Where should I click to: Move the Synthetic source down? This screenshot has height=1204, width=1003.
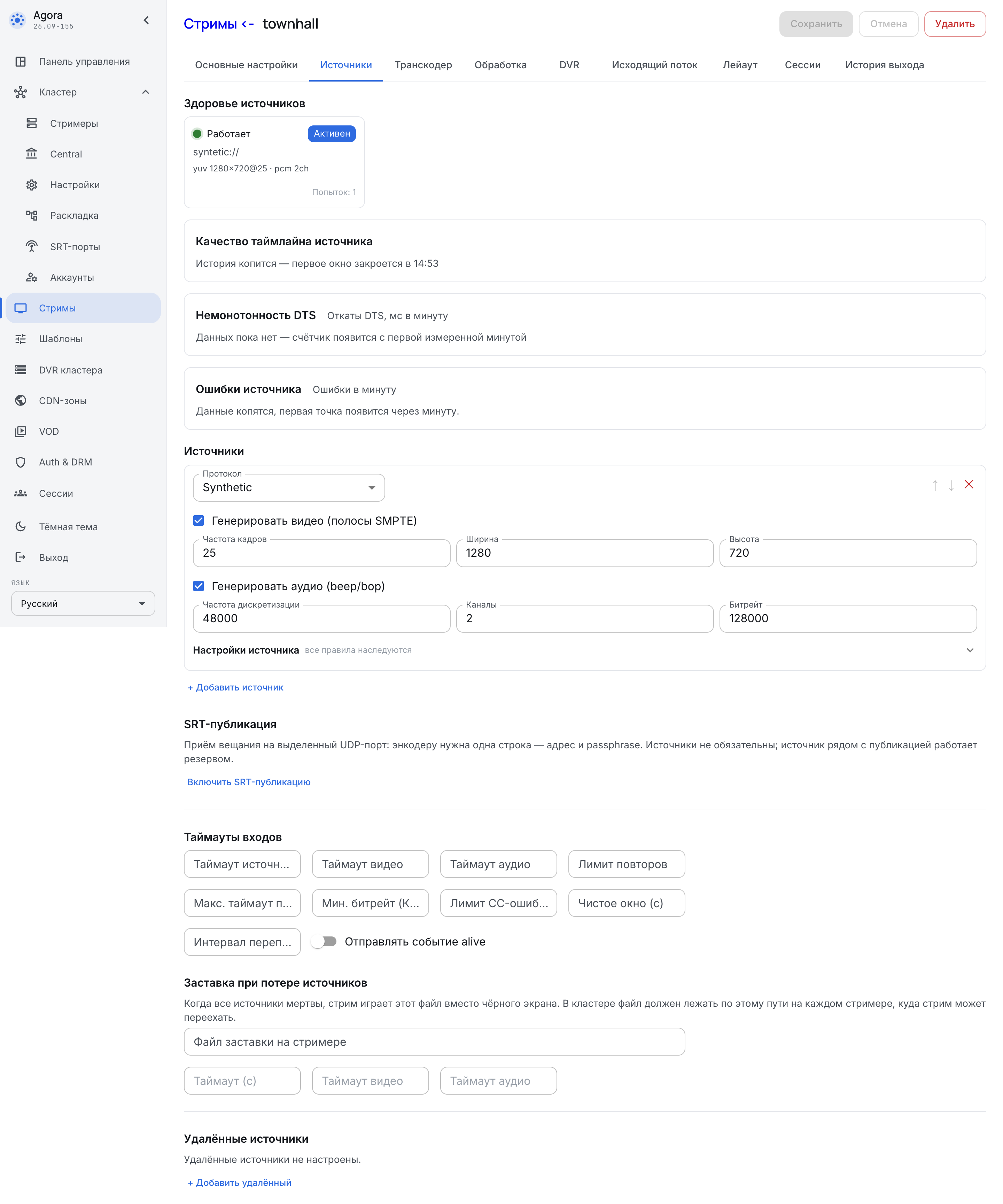coord(951,486)
